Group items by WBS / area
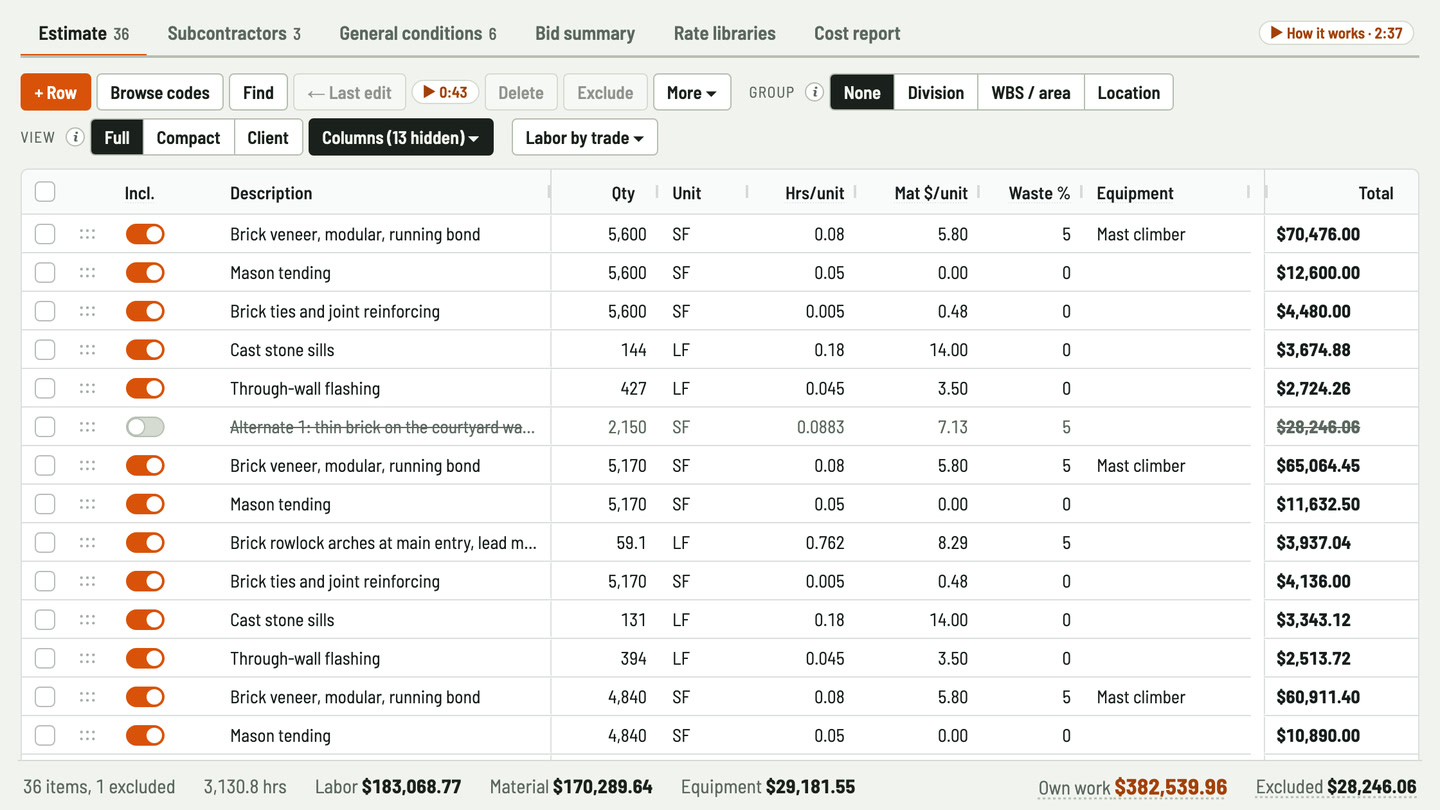Image resolution: width=1440 pixels, height=810 pixels. click(1031, 92)
